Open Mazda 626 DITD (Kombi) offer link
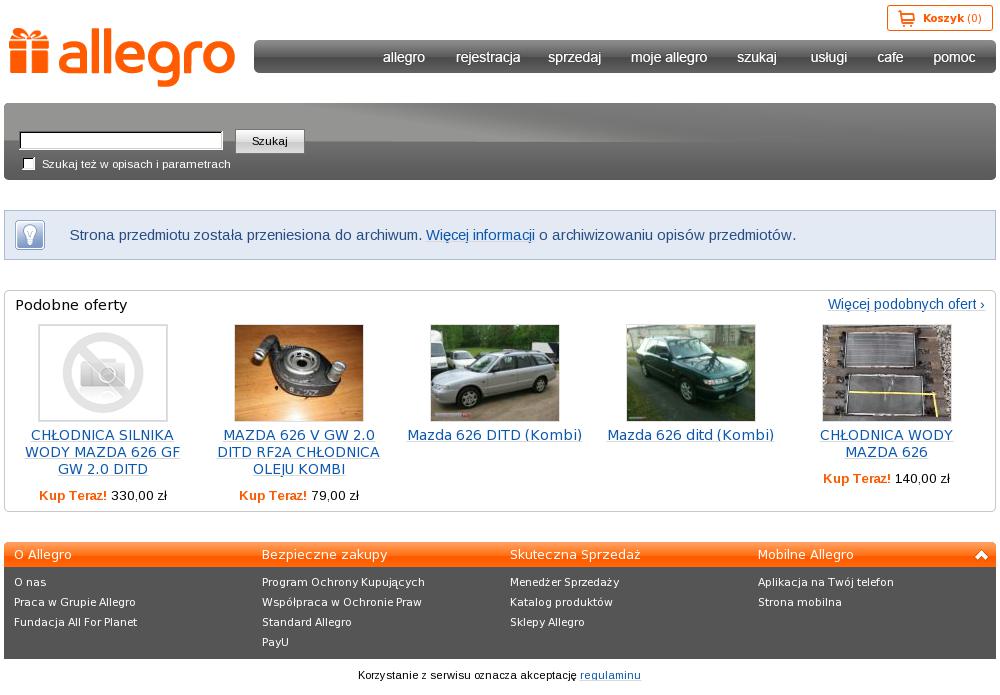This screenshot has height=695, width=1000. point(495,435)
